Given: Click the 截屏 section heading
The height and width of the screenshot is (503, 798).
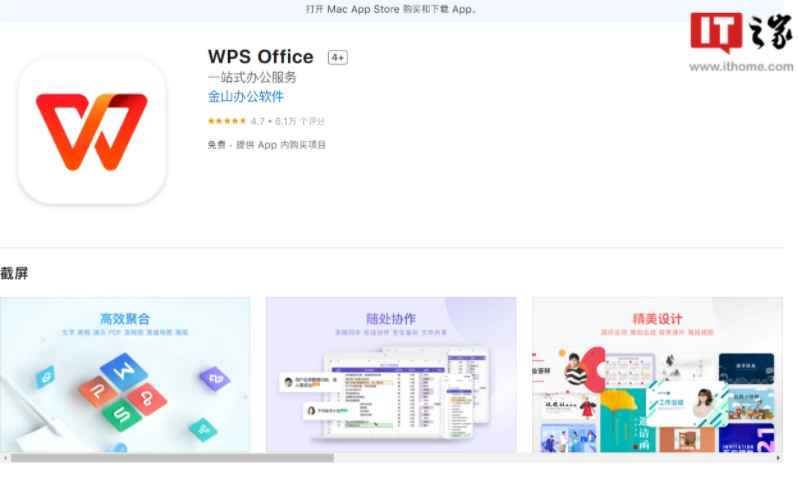Looking at the screenshot, I should pos(14,273).
